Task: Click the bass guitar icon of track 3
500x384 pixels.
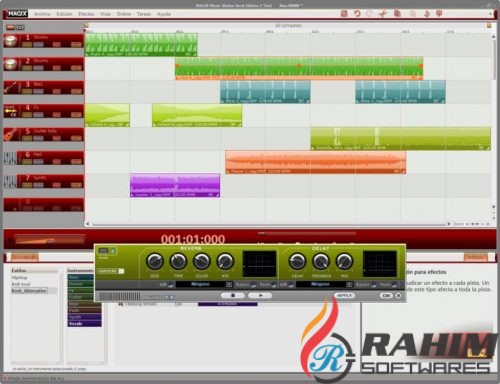Action: pos(11,88)
